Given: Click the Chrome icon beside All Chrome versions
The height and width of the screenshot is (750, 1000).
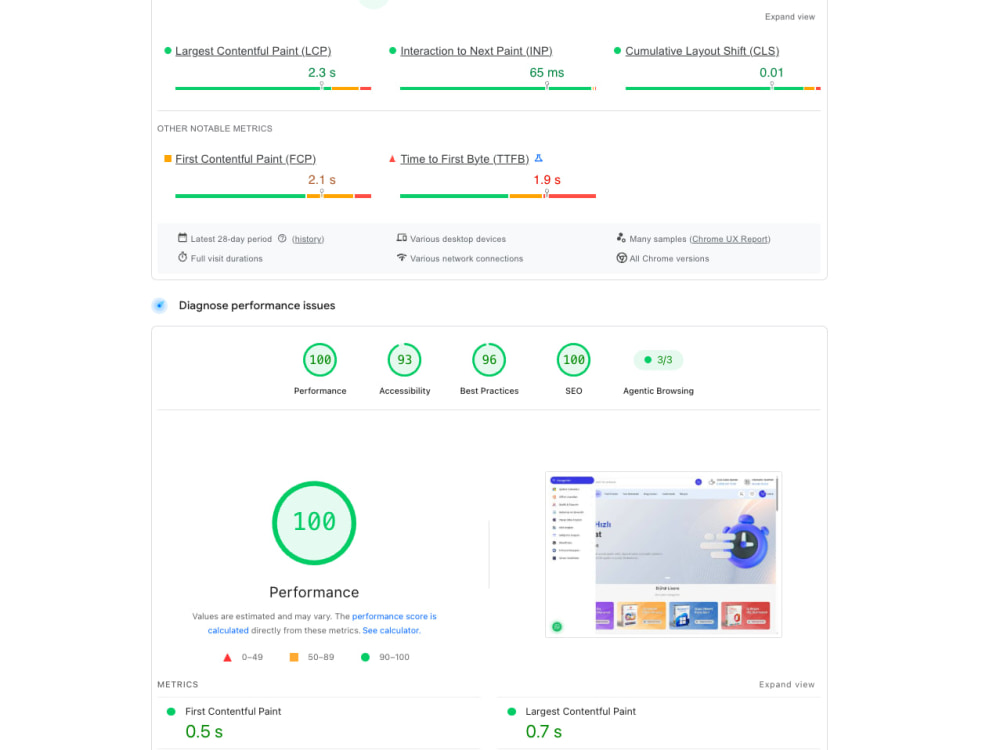Looking at the screenshot, I should point(621,258).
